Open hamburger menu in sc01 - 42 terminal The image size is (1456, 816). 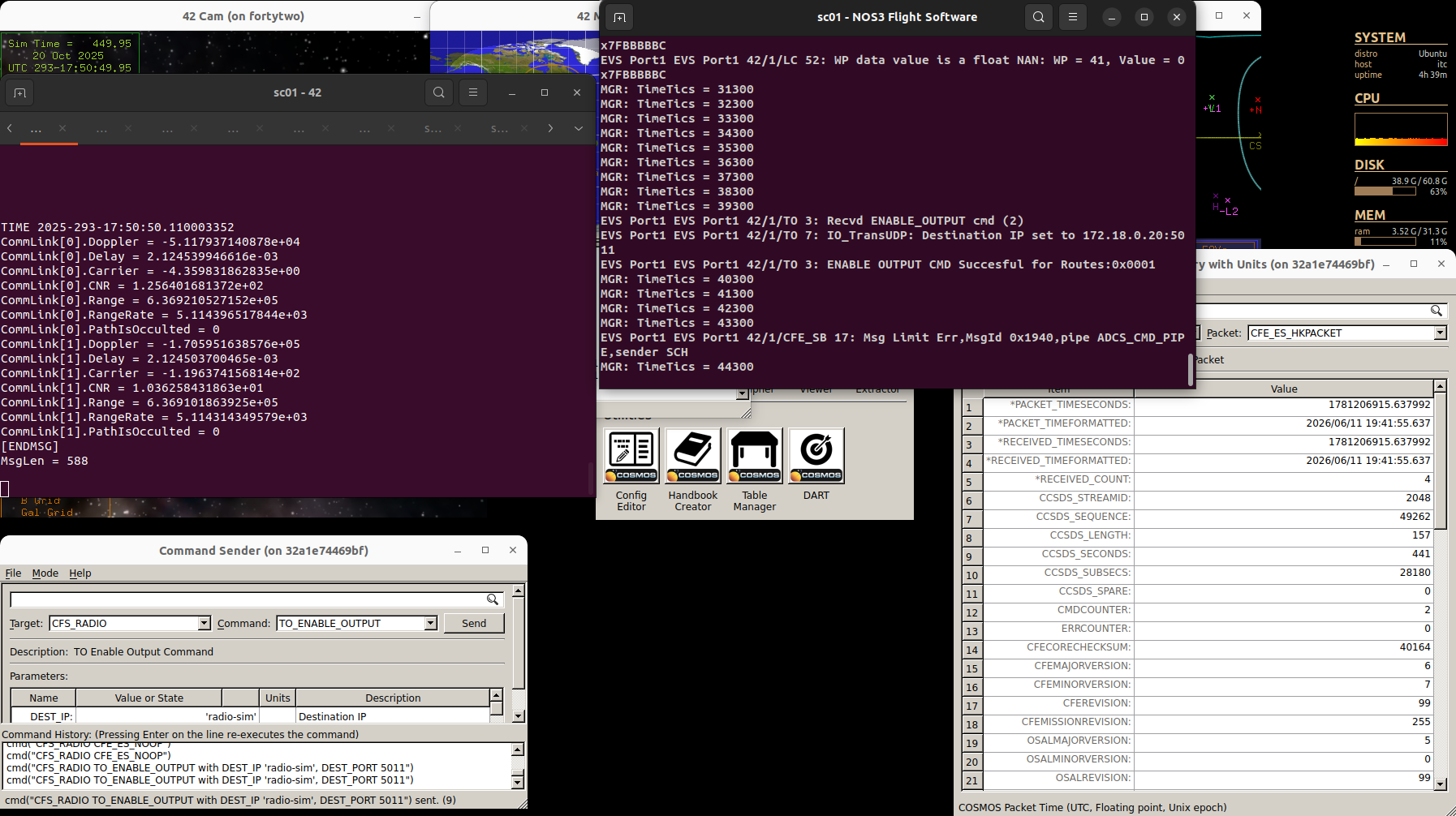click(473, 92)
